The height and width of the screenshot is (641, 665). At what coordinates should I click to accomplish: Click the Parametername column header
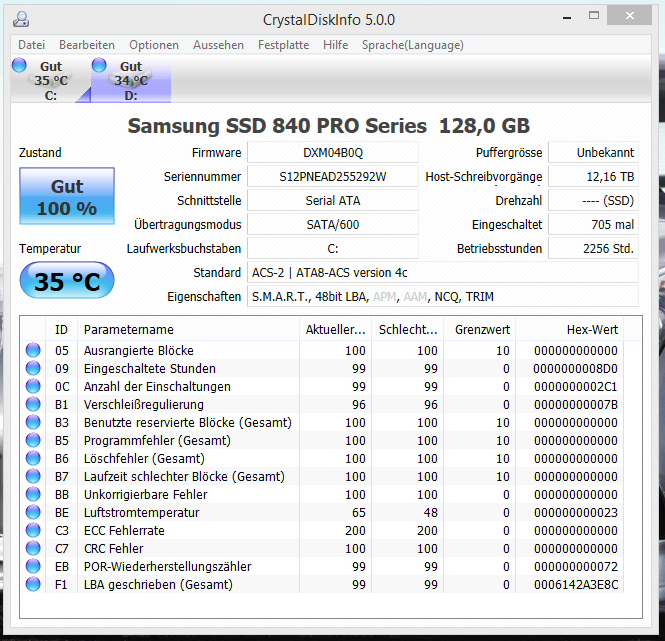(188, 330)
